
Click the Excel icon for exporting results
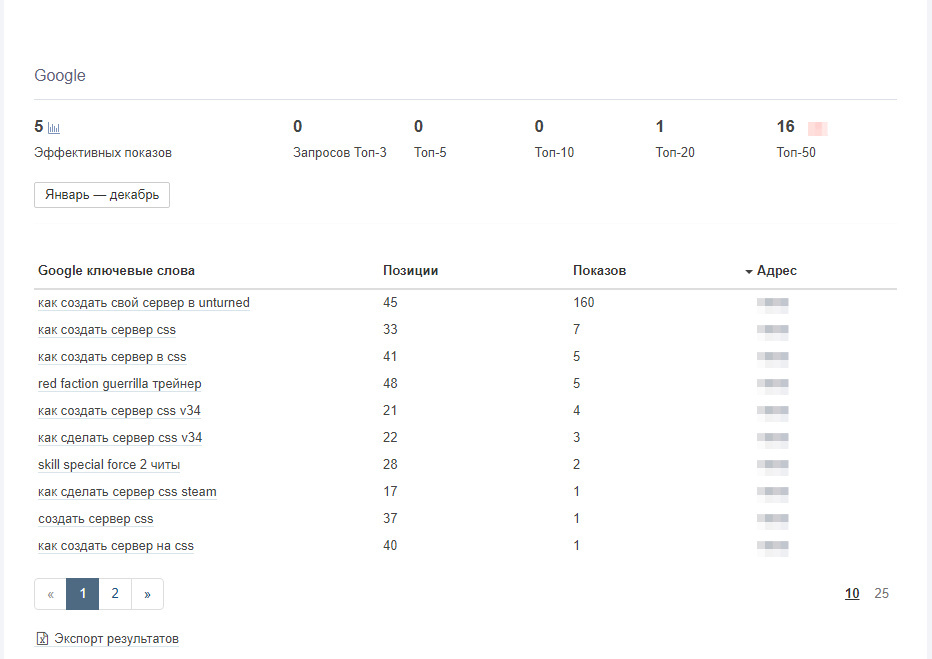pyautogui.click(x=42, y=639)
